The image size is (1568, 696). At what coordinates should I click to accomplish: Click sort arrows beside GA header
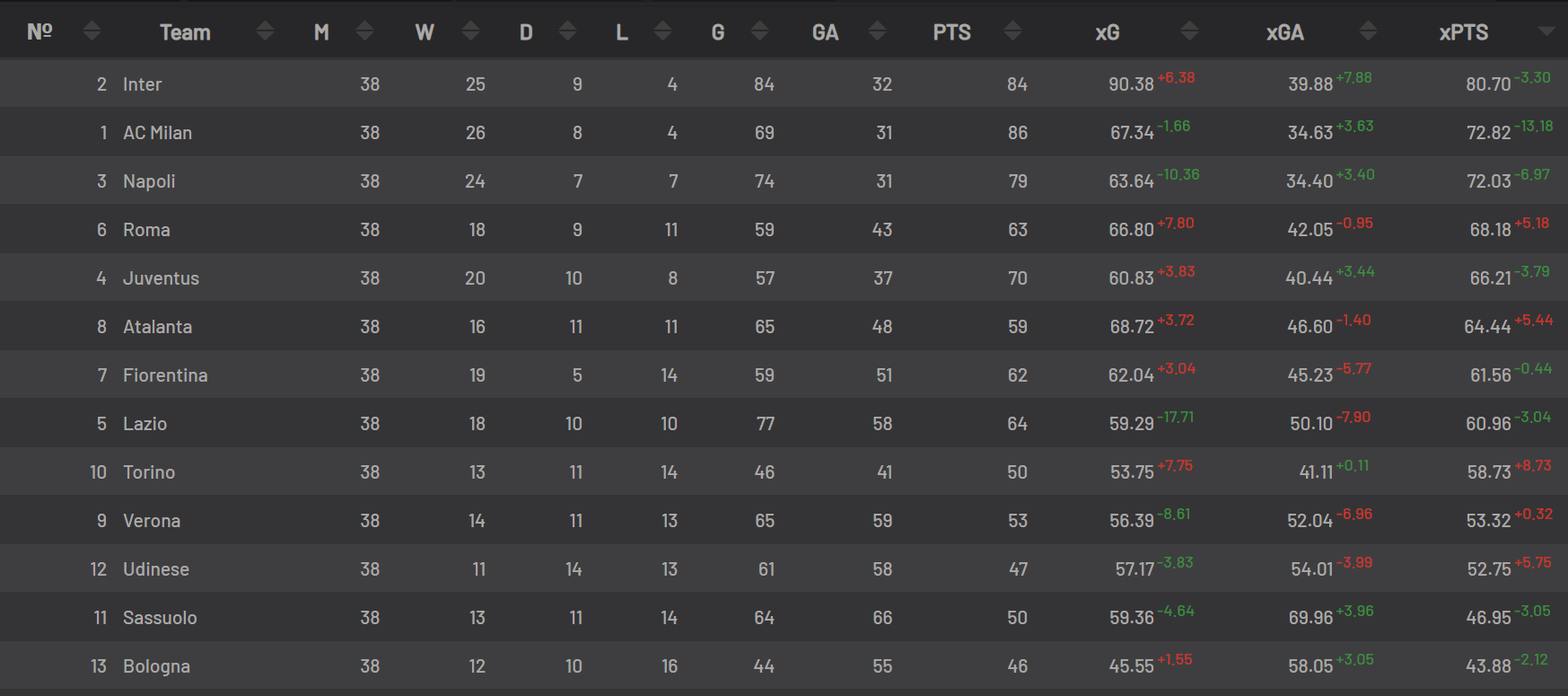pyautogui.click(x=877, y=31)
